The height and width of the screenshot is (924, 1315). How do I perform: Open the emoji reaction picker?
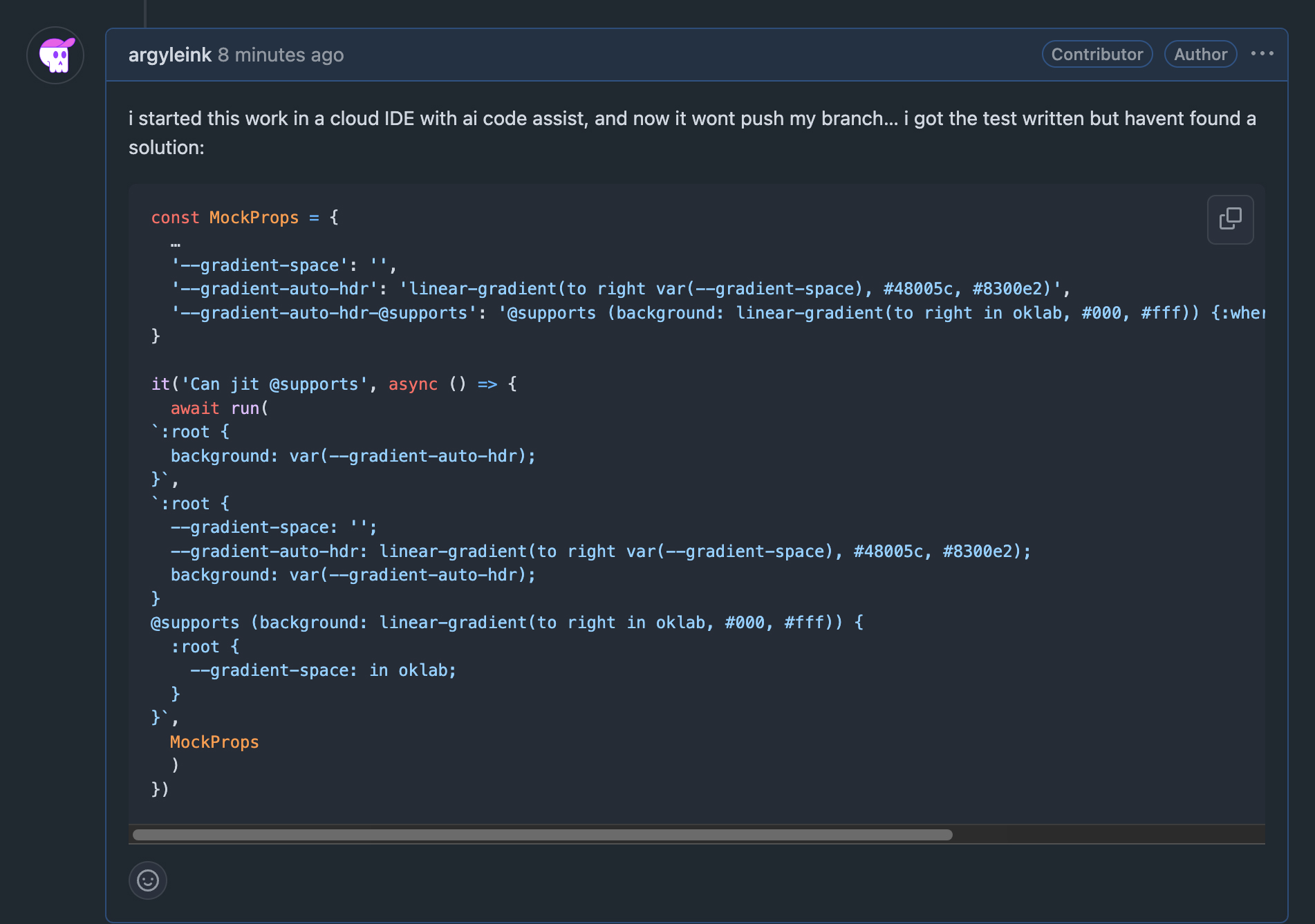(x=148, y=880)
